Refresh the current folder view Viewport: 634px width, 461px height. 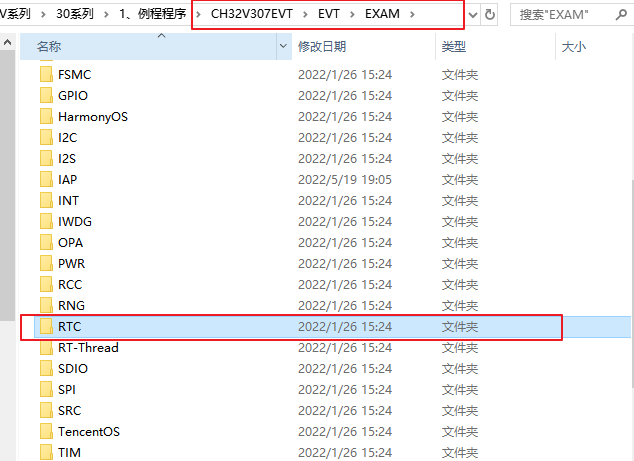(x=490, y=15)
